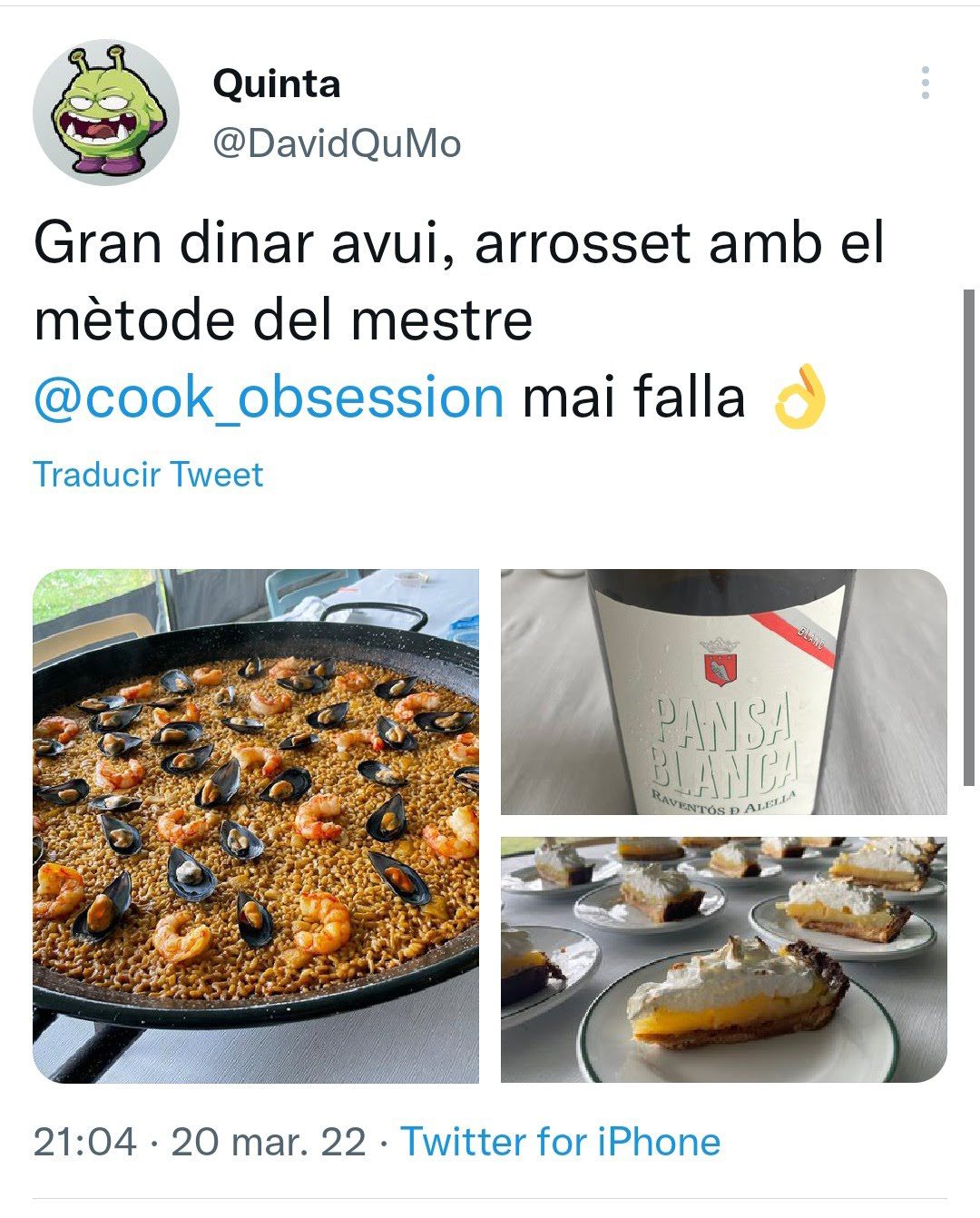Open the Twitter for iPhone source link

tap(561, 1142)
